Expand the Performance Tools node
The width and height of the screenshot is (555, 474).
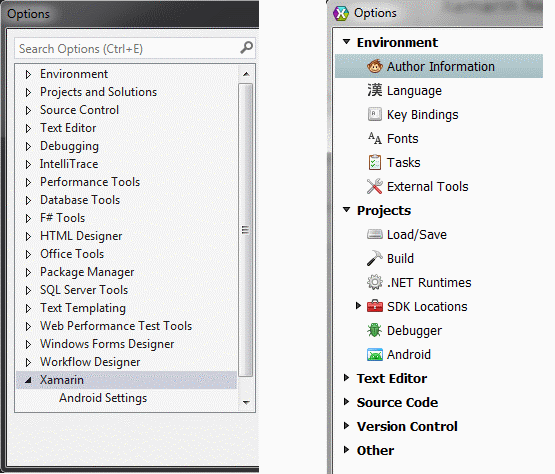click(28, 182)
